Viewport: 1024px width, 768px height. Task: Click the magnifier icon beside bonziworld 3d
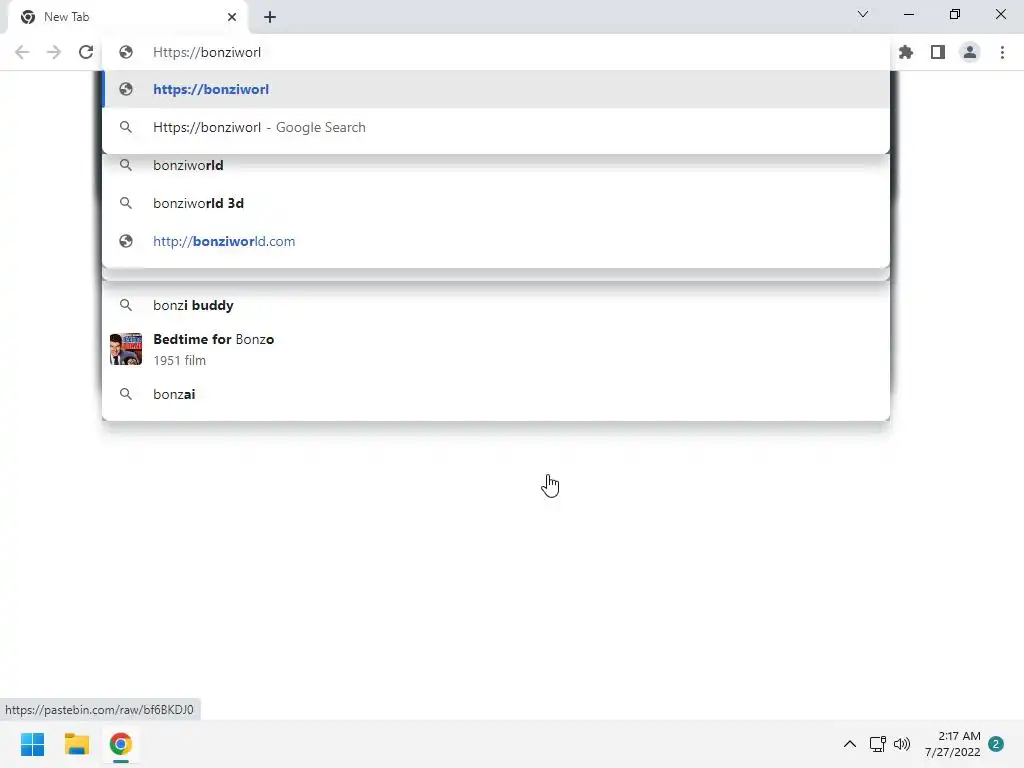tap(126, 203)
